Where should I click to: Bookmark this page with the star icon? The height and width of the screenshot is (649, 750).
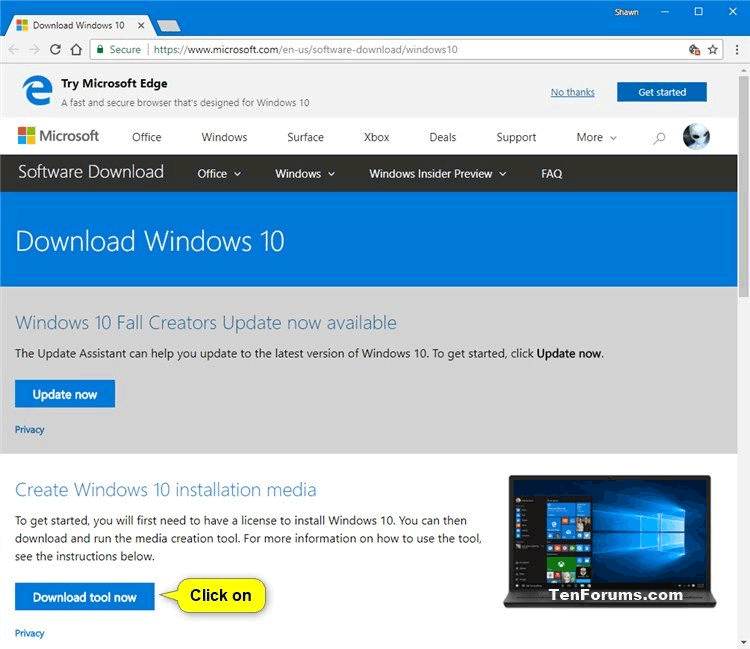(x=713, y=49)
